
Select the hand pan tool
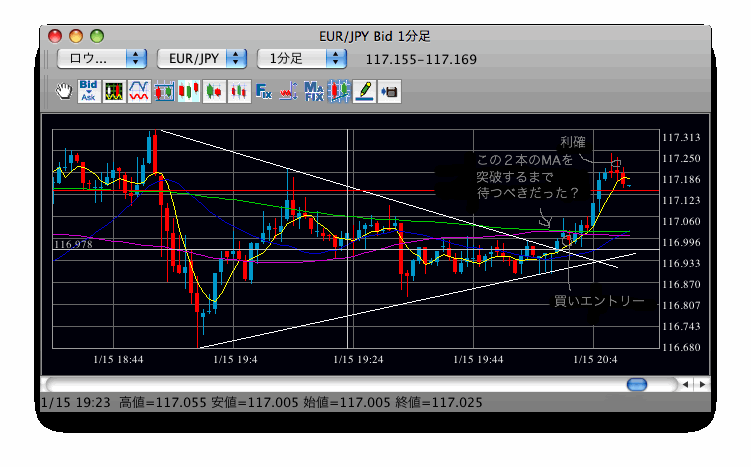coord(64,91)
